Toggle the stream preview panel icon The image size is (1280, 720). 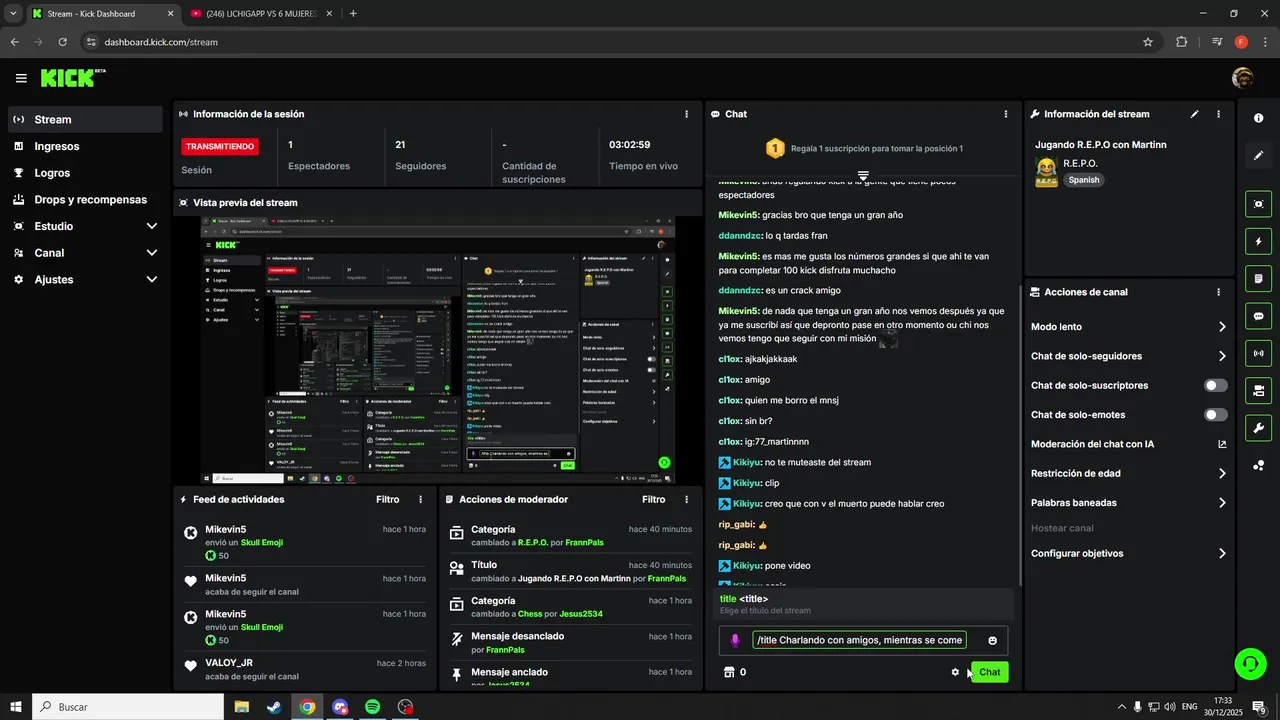[1258, 204]
